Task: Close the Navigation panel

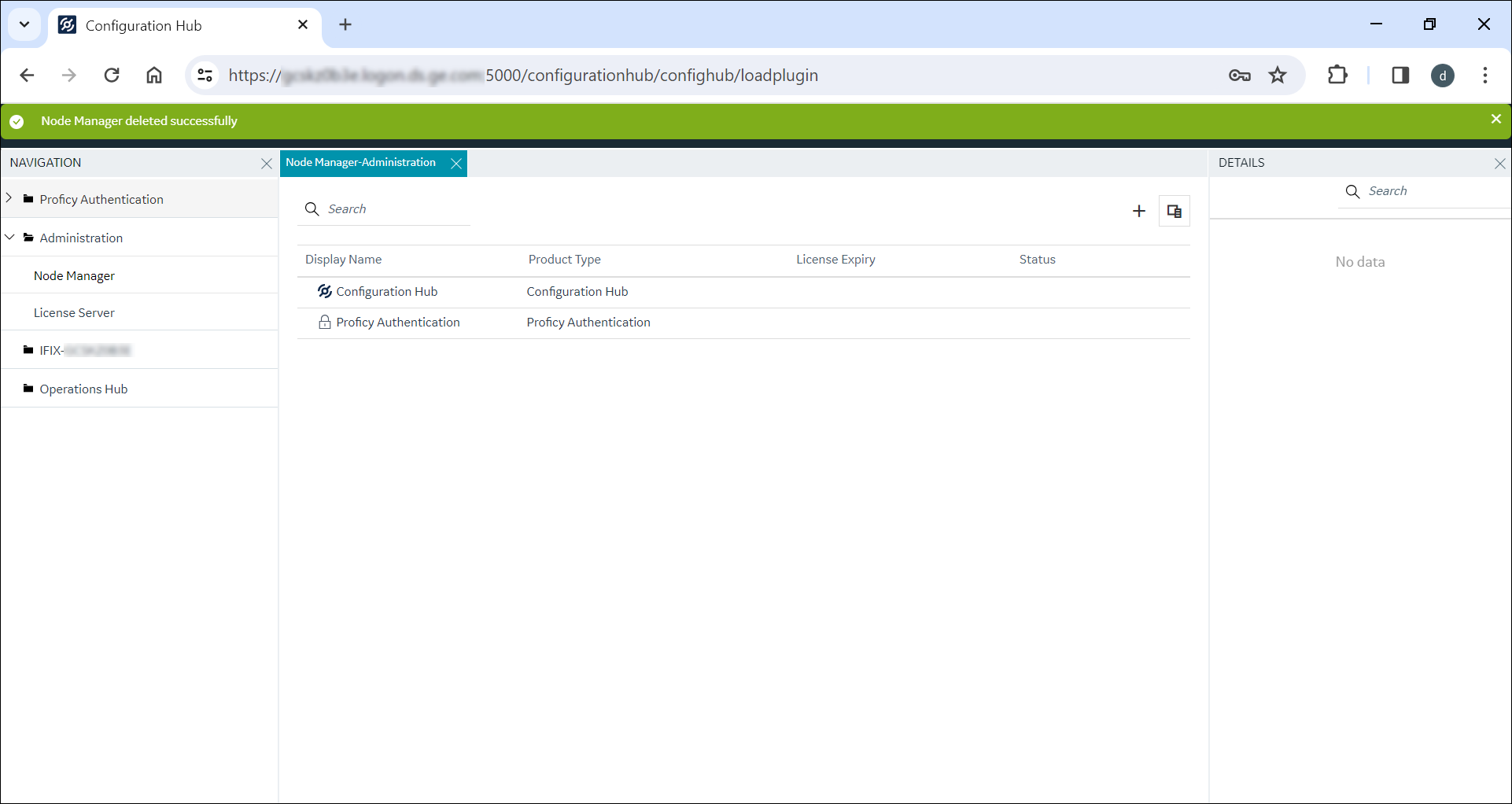Action: pyautogui.click(x=267, y=164)
